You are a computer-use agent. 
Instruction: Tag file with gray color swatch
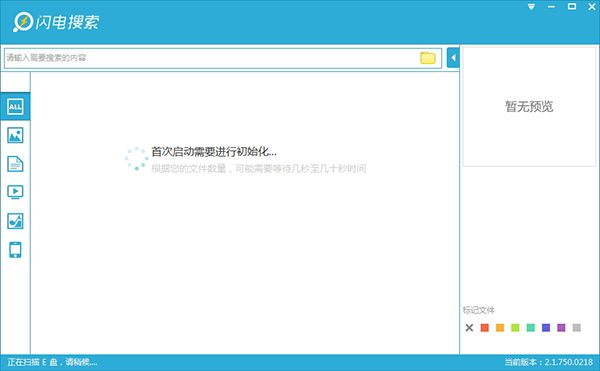click(x=577, y=328)
